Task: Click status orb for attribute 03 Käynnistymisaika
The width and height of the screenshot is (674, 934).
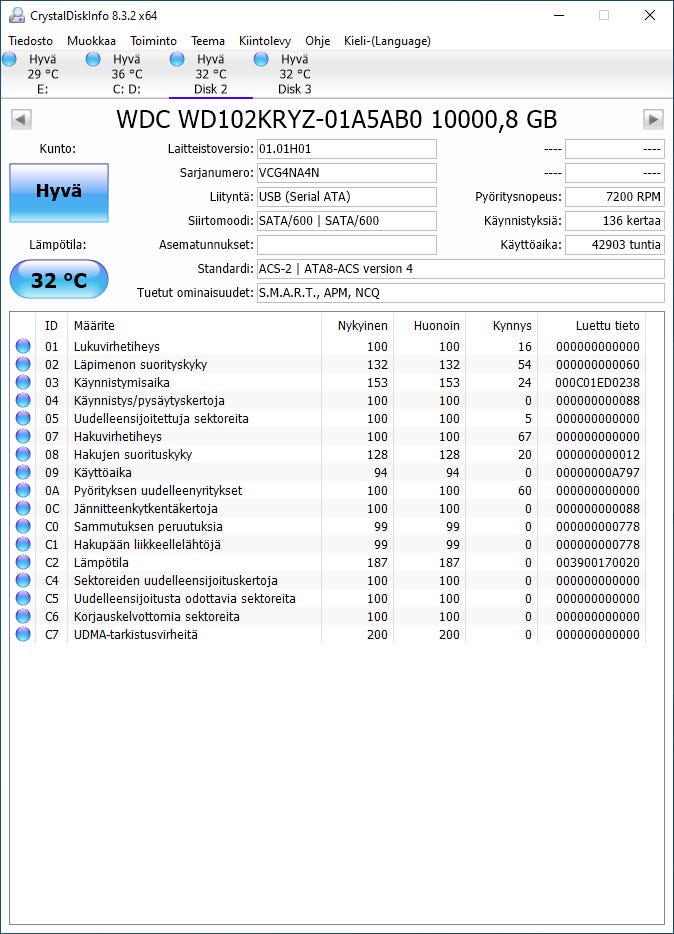Action: click(23, 382)
